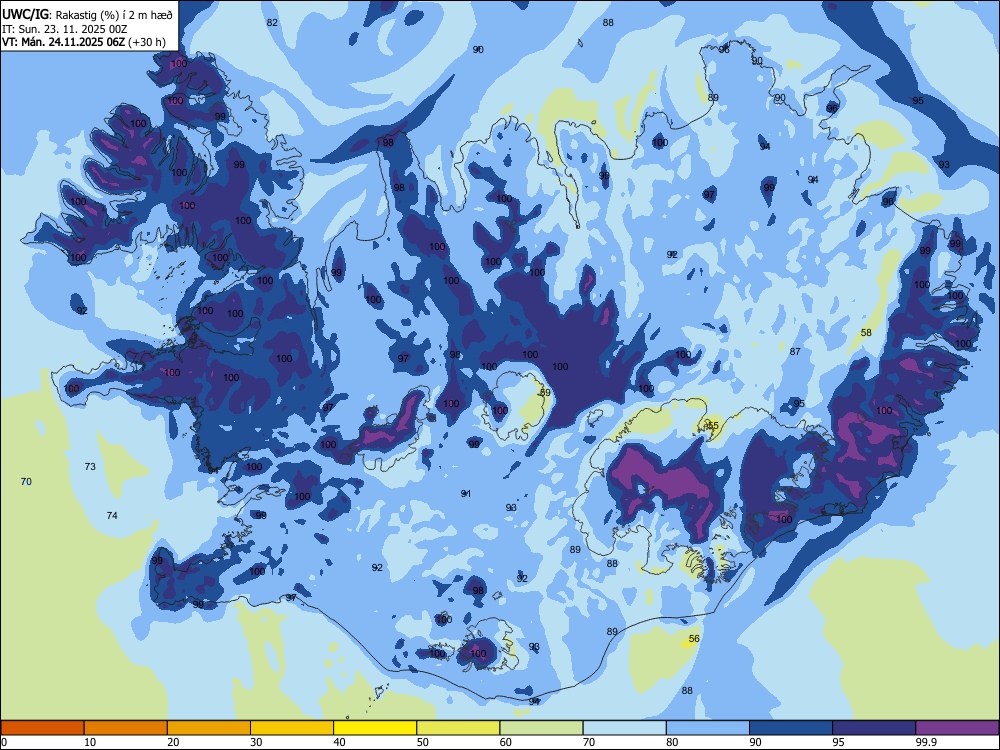Viewport: 1000px width, 750px height.
Task: Click the map value '58' in the east
Action: click(866, 332)
